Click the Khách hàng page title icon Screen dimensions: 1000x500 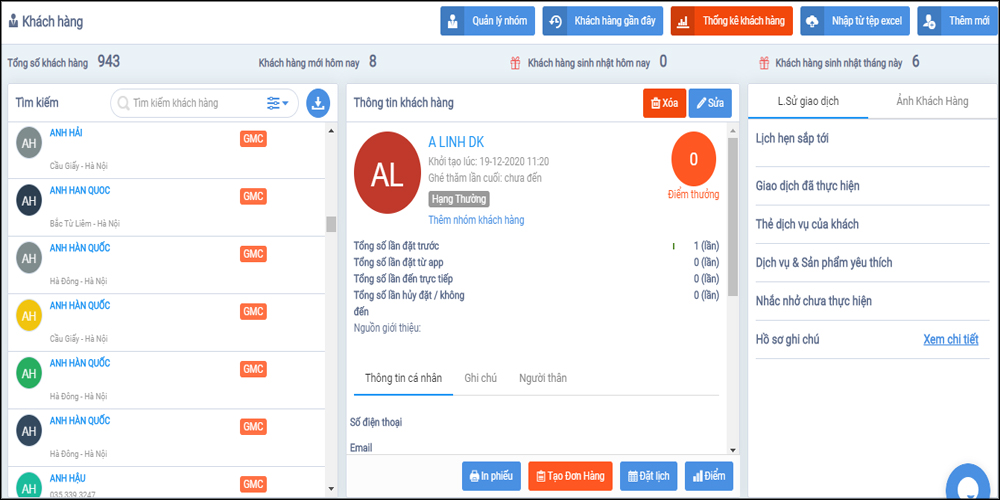click(x=13, y=21)
